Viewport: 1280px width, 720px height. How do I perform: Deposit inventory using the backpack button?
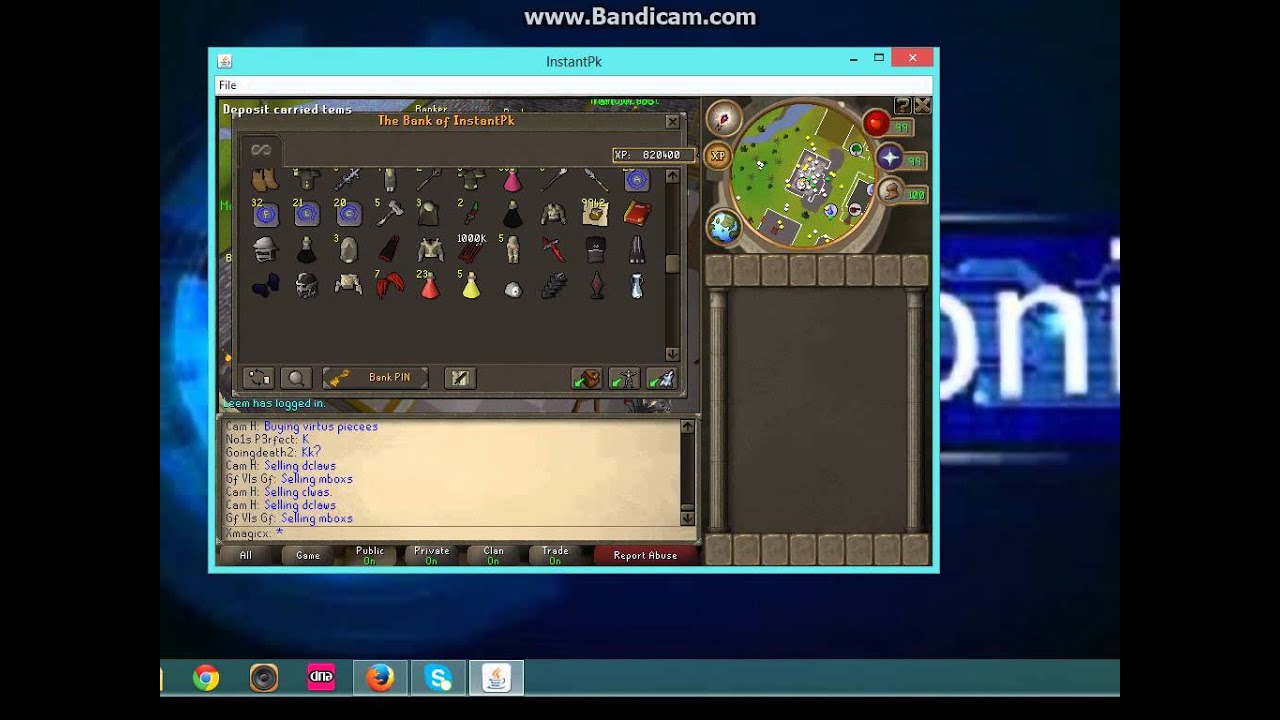[x=587, y=378]
